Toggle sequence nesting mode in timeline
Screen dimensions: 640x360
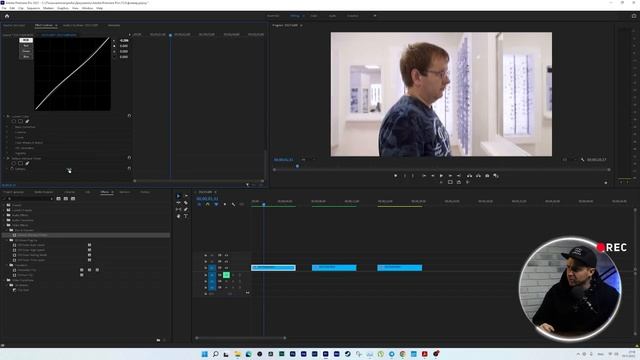[x=199, y=204]
